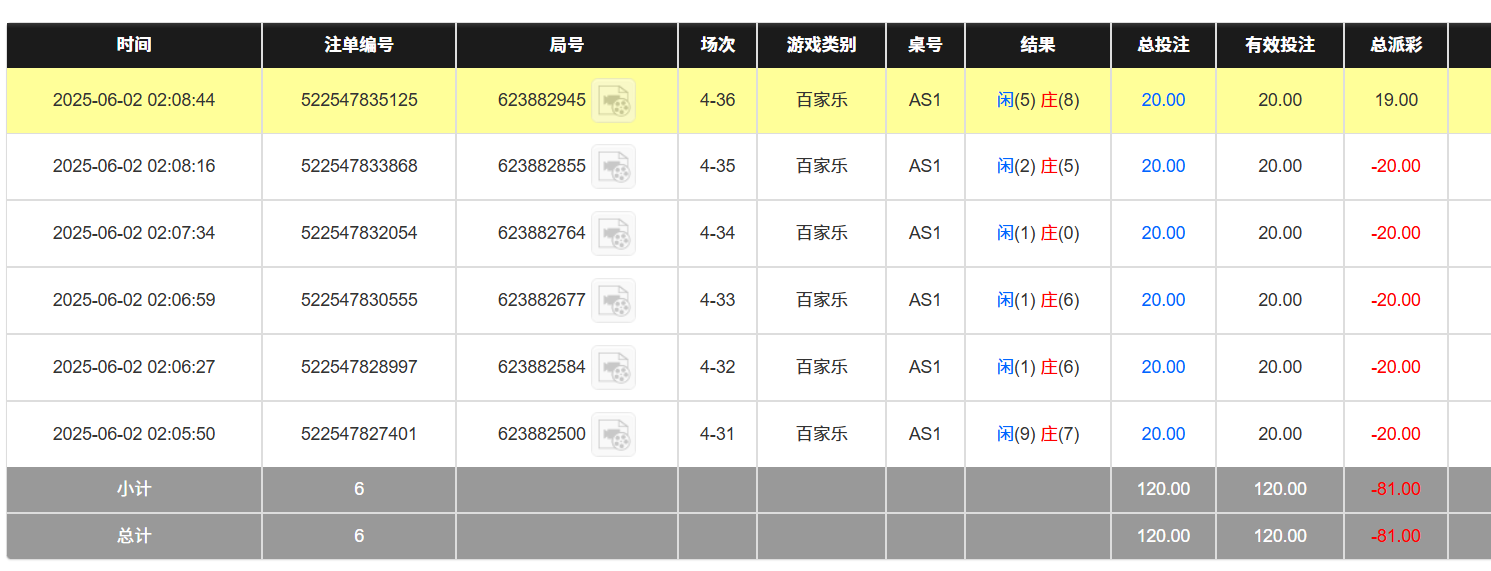Image resolution: width=1491 pixels, height=571 pixels.
Task: Click the 时间 column header
Action: pyautogui.click(x=134, y=45)
